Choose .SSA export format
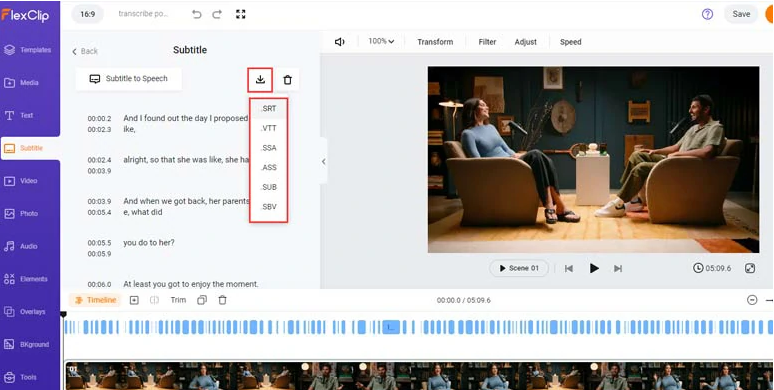 click(269, 148)
